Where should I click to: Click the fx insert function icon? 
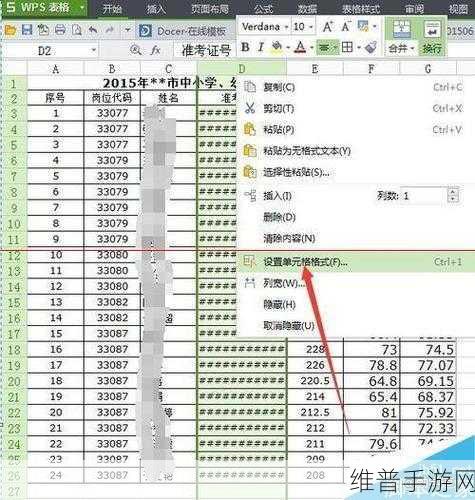pyautogui.click(x=155, y=50)
